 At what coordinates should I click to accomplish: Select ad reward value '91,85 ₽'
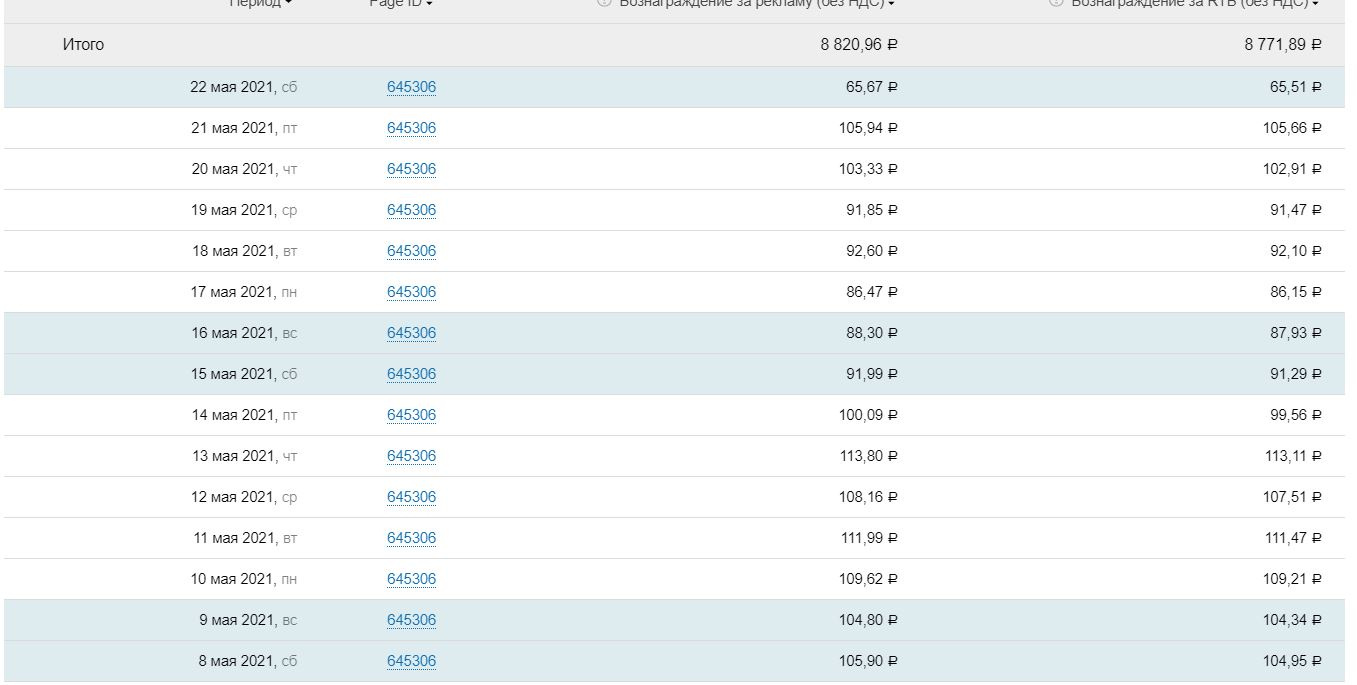point(872,210)
